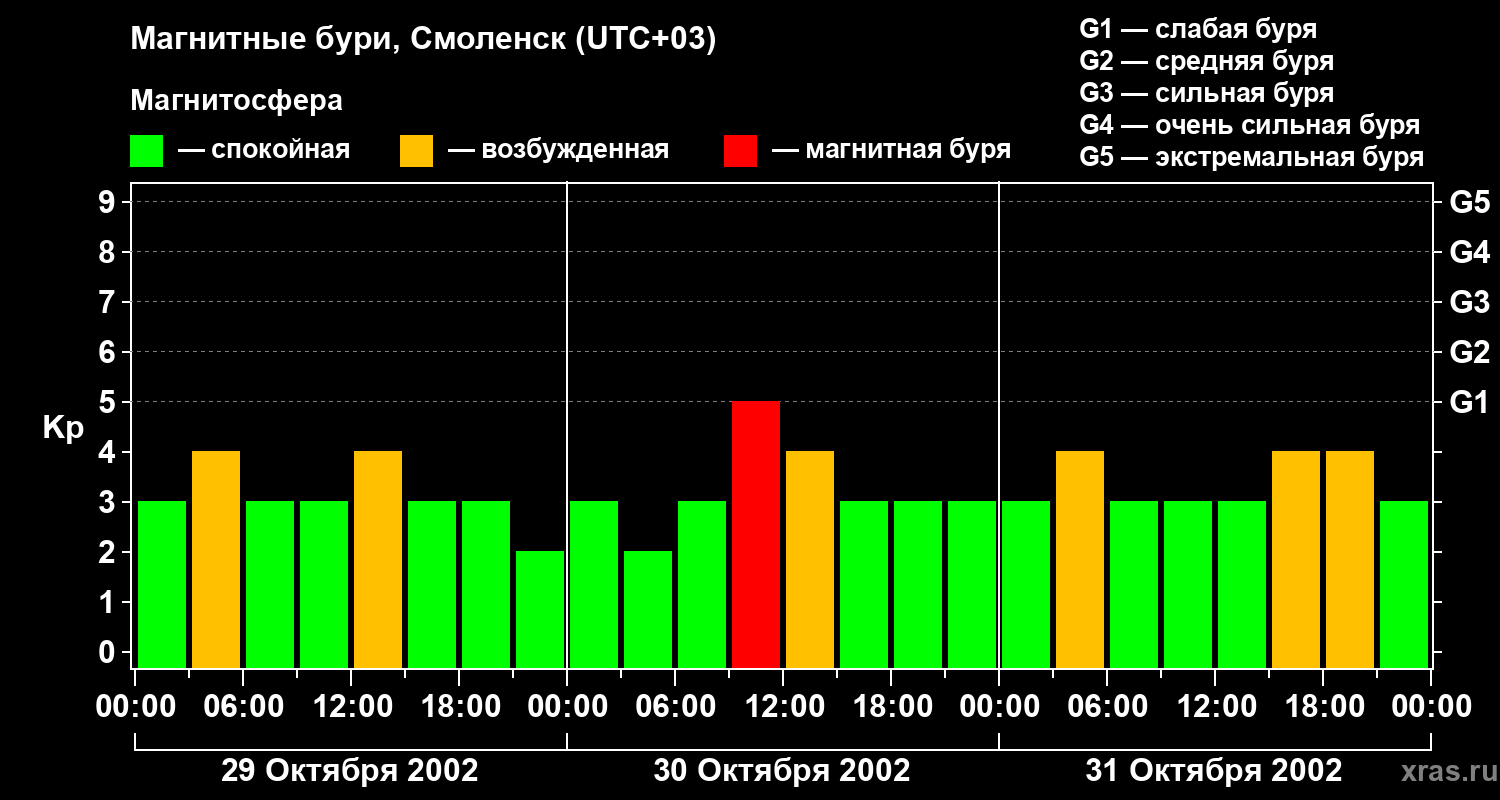Select the orange 03:00–06:00 bar on 29 Октября
This screenshot has height=800, width=1500.
[216, 559]
